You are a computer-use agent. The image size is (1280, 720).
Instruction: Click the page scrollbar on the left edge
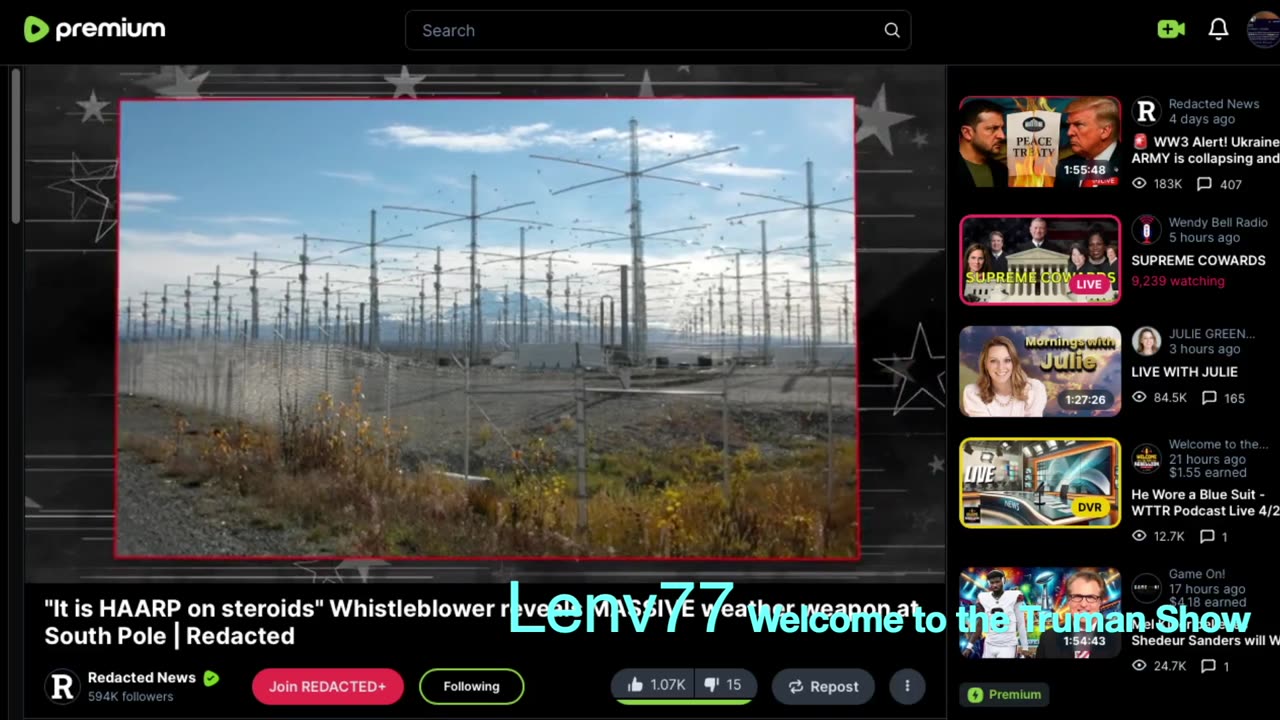[x=15, y=147]
